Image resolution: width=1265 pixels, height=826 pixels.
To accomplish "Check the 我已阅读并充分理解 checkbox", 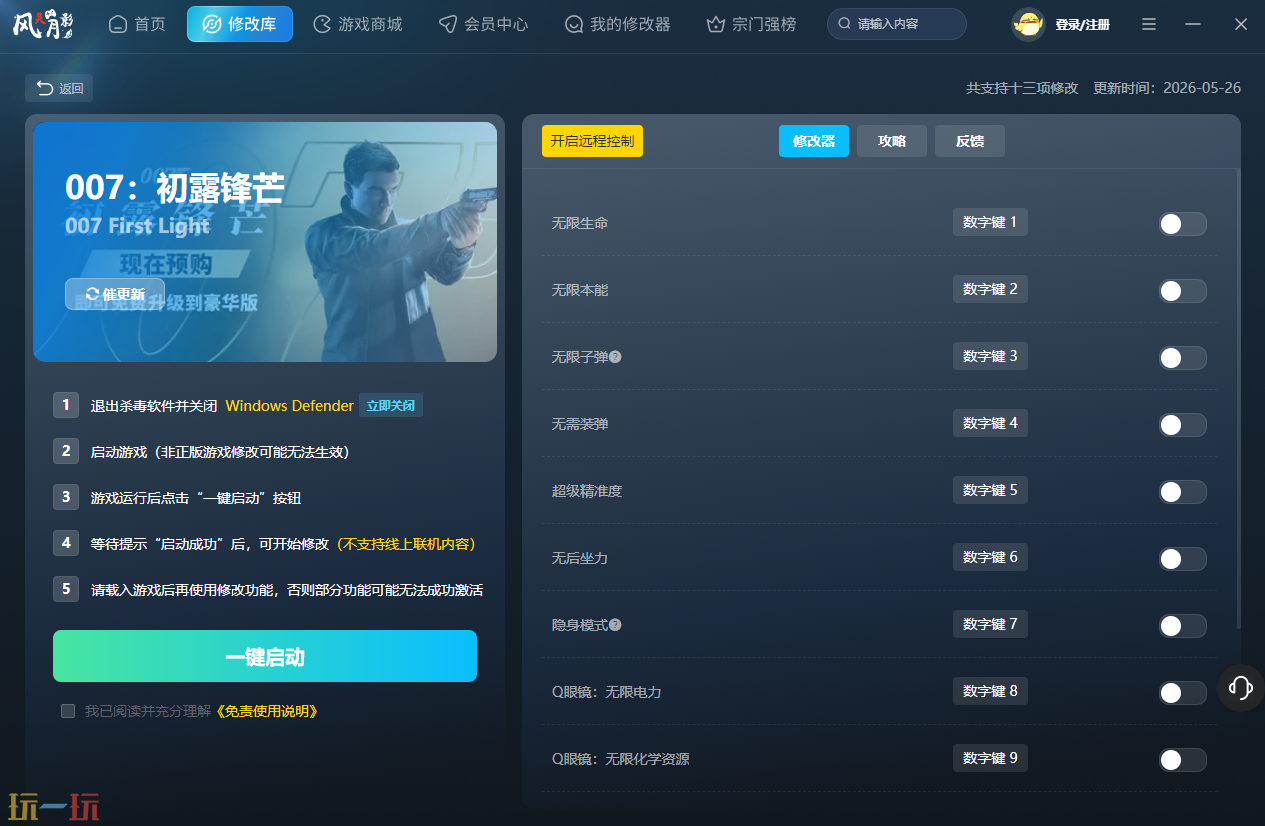I will tap(68, 711).
